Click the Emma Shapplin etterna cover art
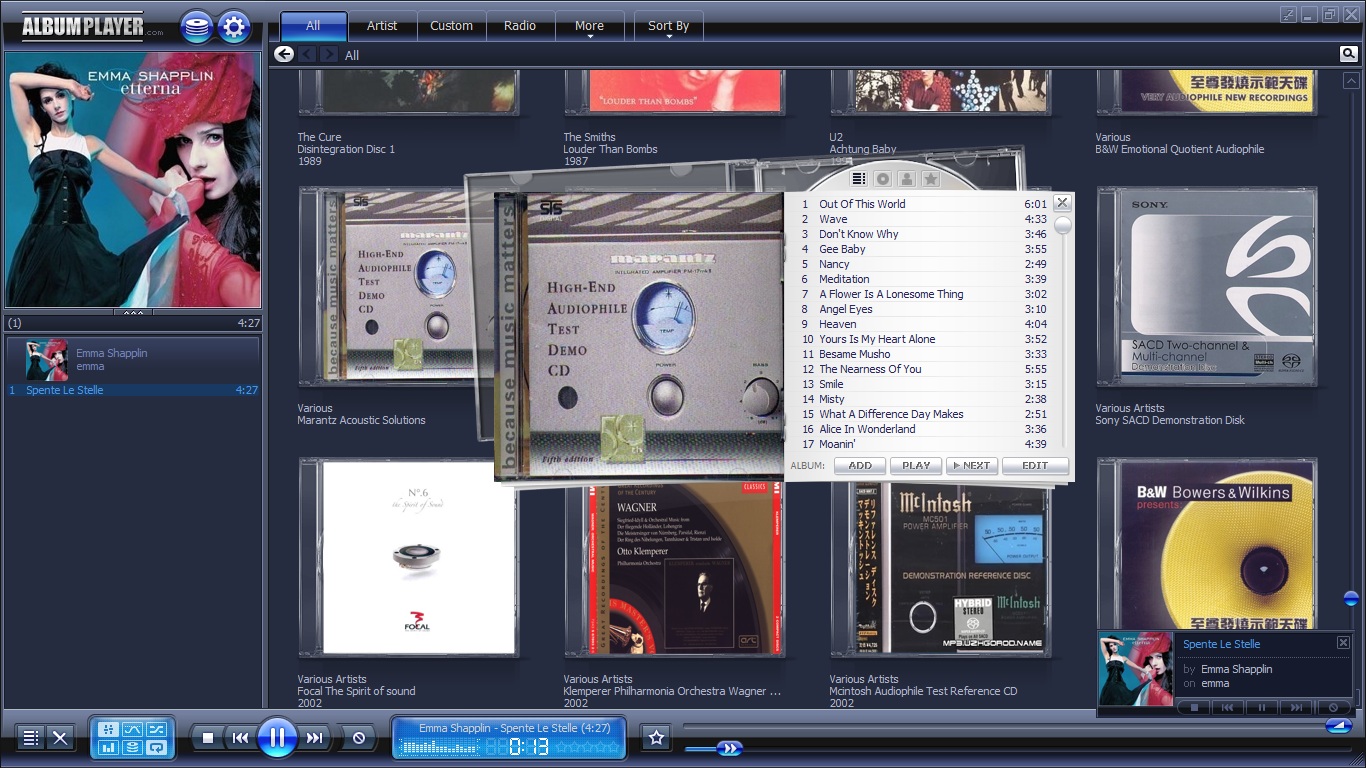Screen dimensions: 1366x768 point(133,180)
